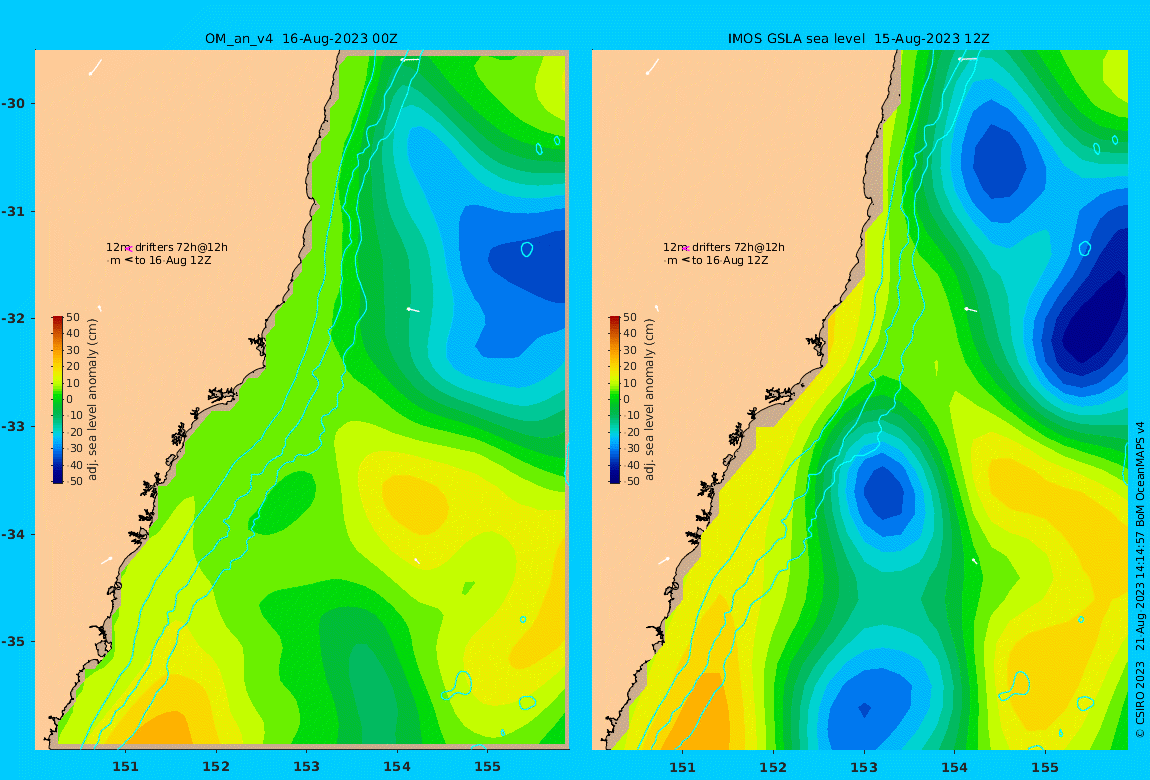Screen dimensions: 1150x780
Task: Click the magenta drifter star in the OM_an_v4 legend
Action: [x=128, y=249]
